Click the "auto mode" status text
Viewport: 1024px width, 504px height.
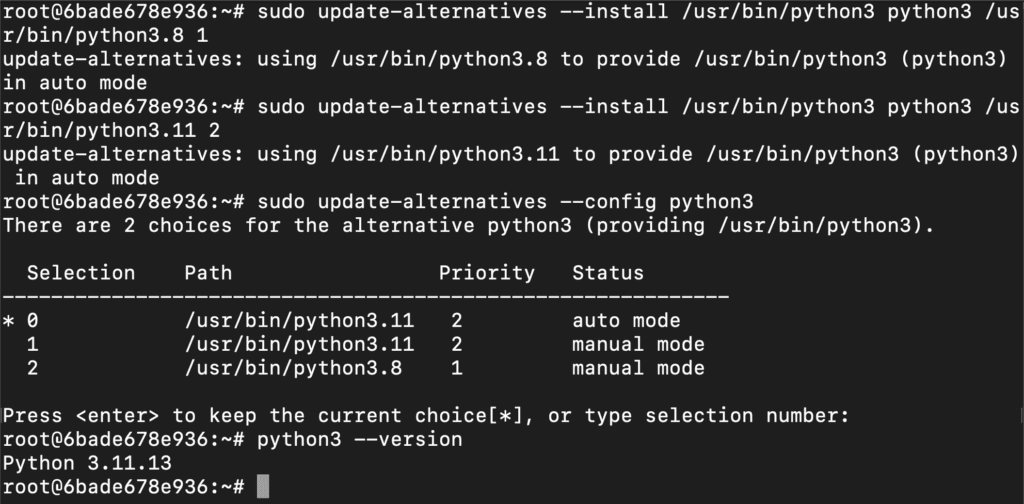pos(626,321)
